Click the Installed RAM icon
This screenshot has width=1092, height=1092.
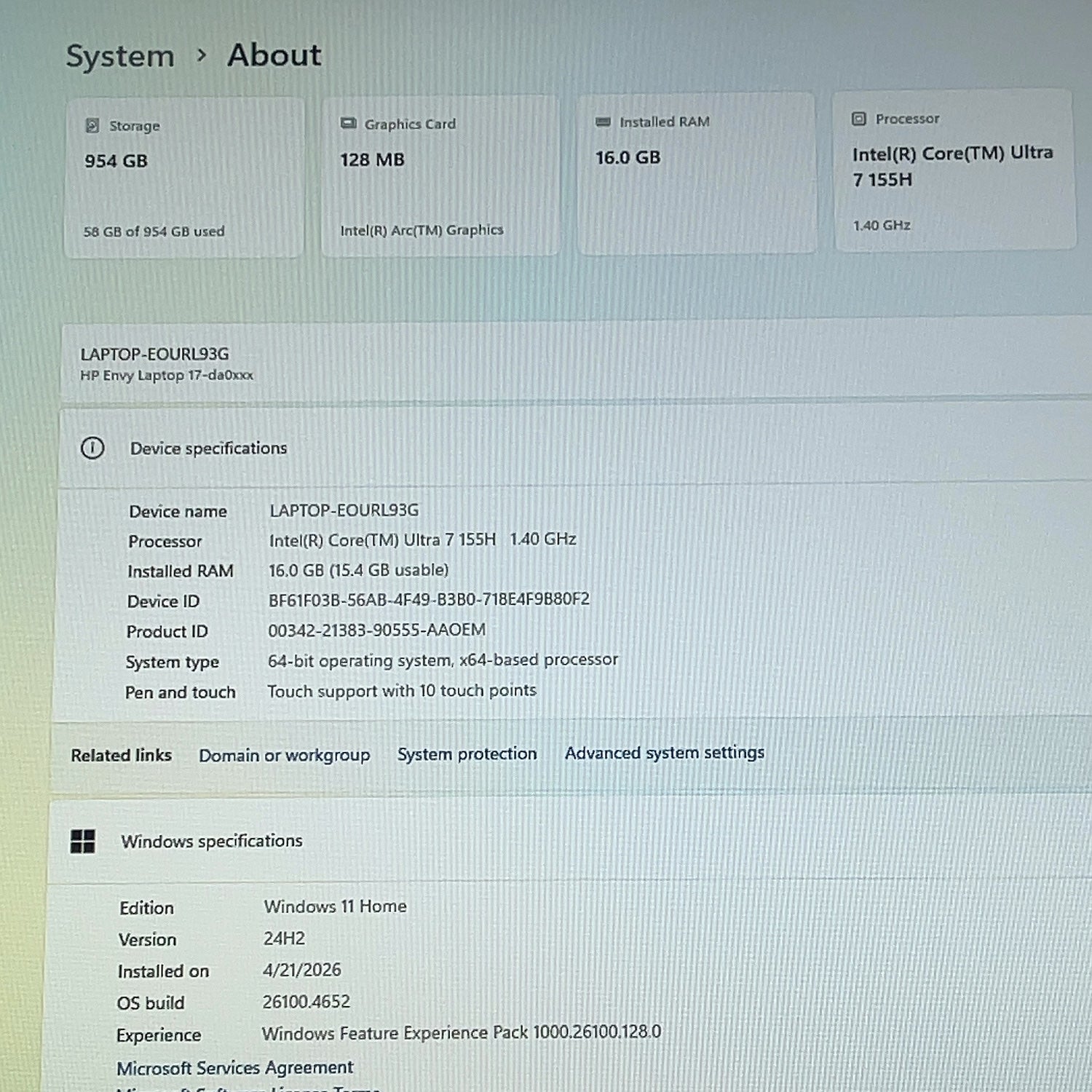[x=603, y=122]
